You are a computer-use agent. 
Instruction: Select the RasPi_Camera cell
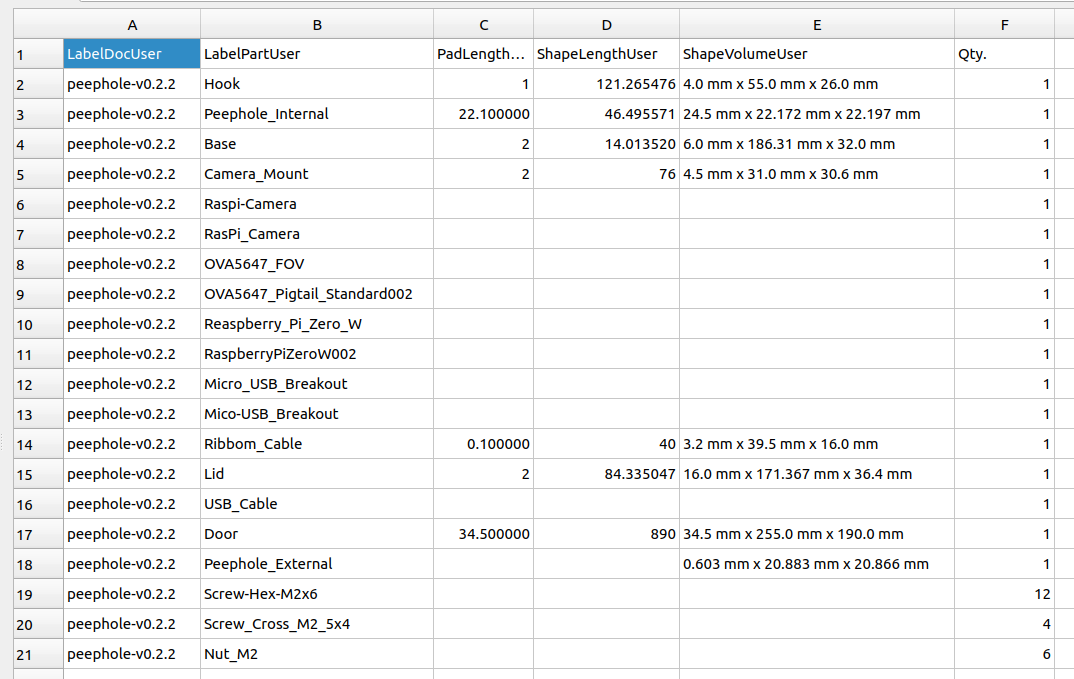[317, 234]
